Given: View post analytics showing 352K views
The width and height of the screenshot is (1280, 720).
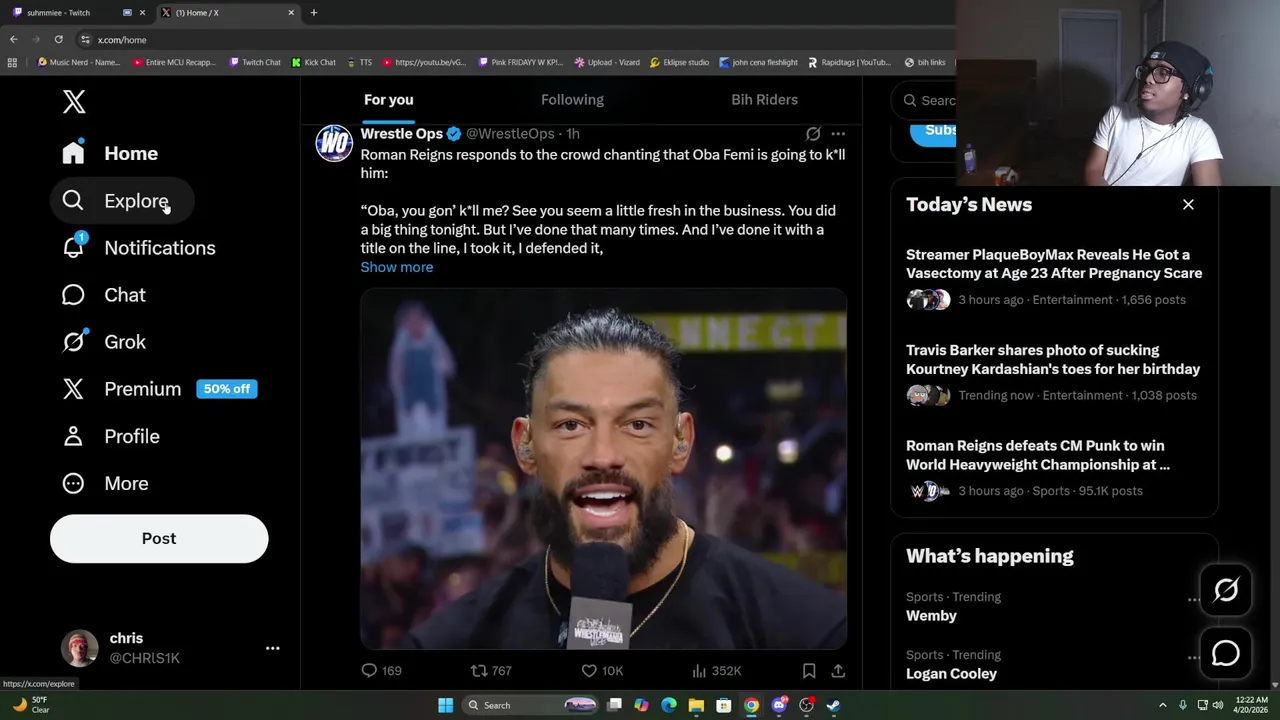Looking at the screenshot, I should 716,671.
